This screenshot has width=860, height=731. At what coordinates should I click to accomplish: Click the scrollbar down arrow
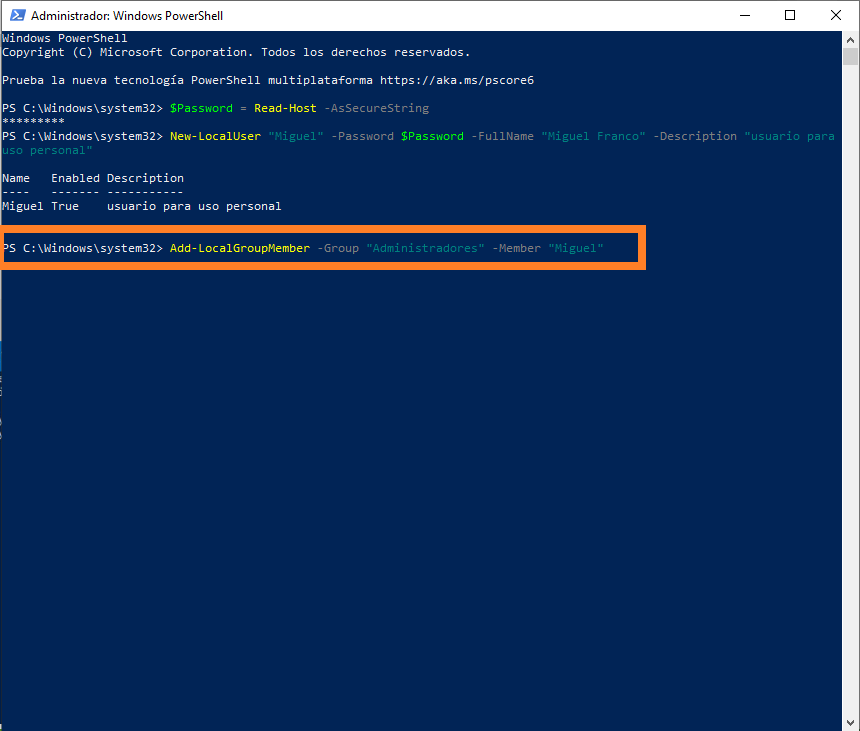coord(851,722)
